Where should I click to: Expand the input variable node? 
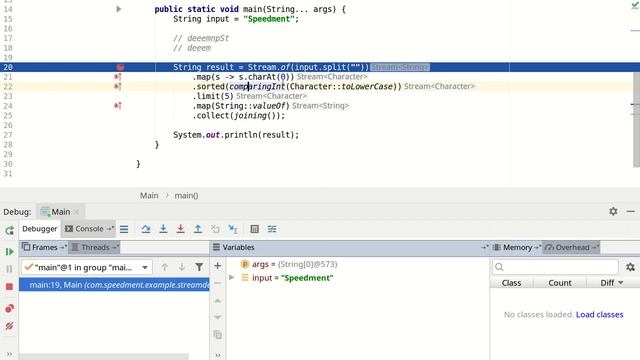point(232,278)
